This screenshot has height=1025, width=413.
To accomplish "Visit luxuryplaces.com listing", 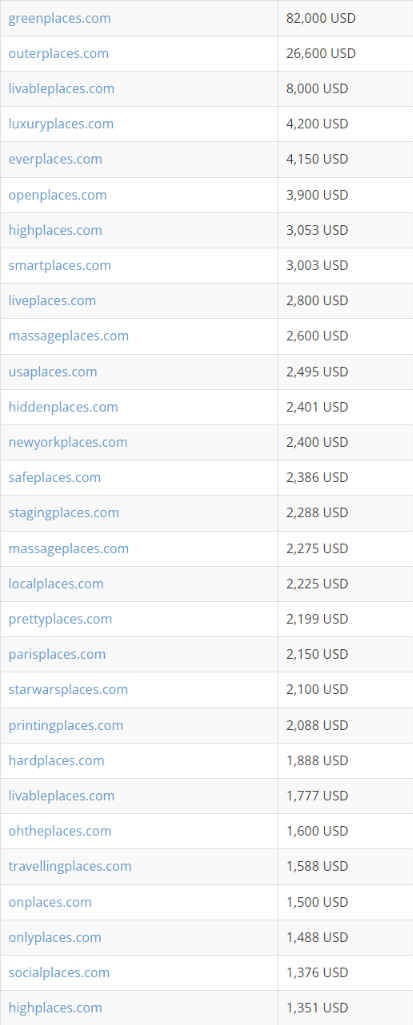I will tap(61, 124).
